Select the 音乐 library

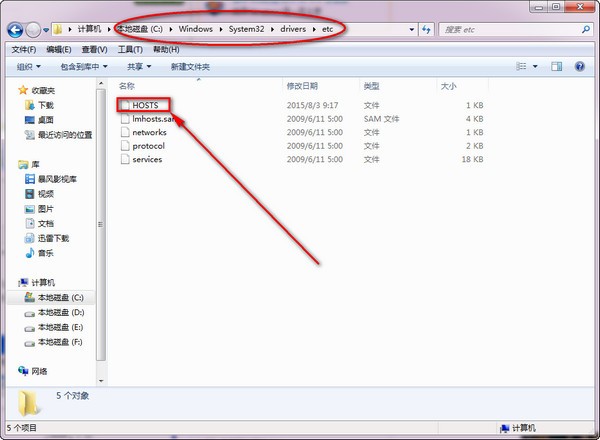[46, 254]
